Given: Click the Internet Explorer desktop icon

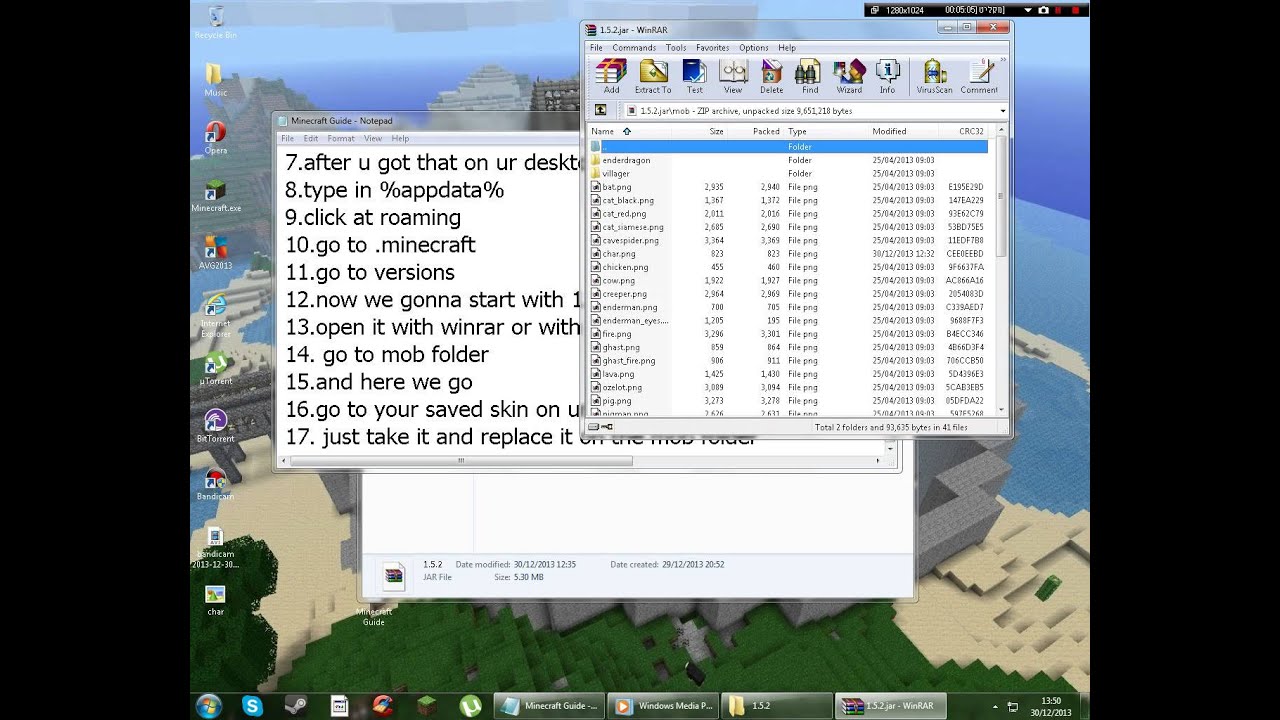Looking at the screenshot, I should 215,316.
